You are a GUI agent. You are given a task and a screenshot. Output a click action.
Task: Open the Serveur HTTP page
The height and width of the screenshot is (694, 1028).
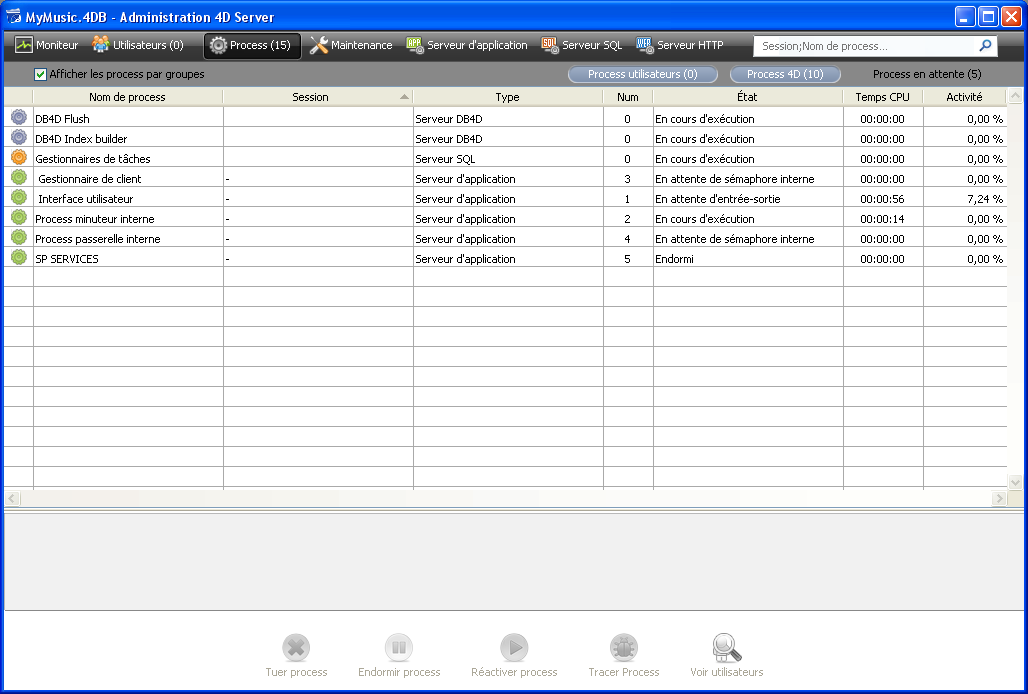click(x=680, y=45)
